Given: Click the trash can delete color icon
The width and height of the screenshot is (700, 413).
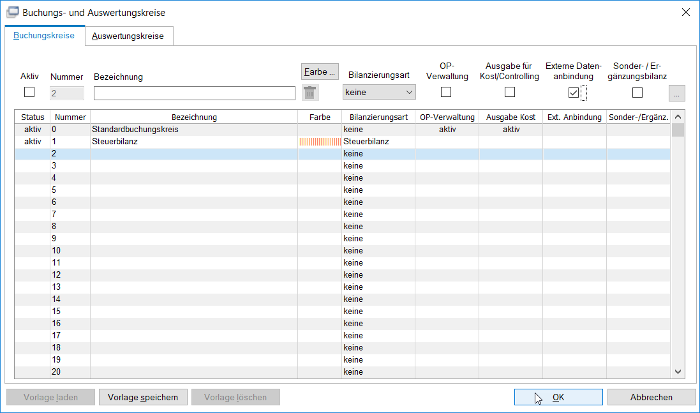Looking at the screenshot, I should click(310, 92).
